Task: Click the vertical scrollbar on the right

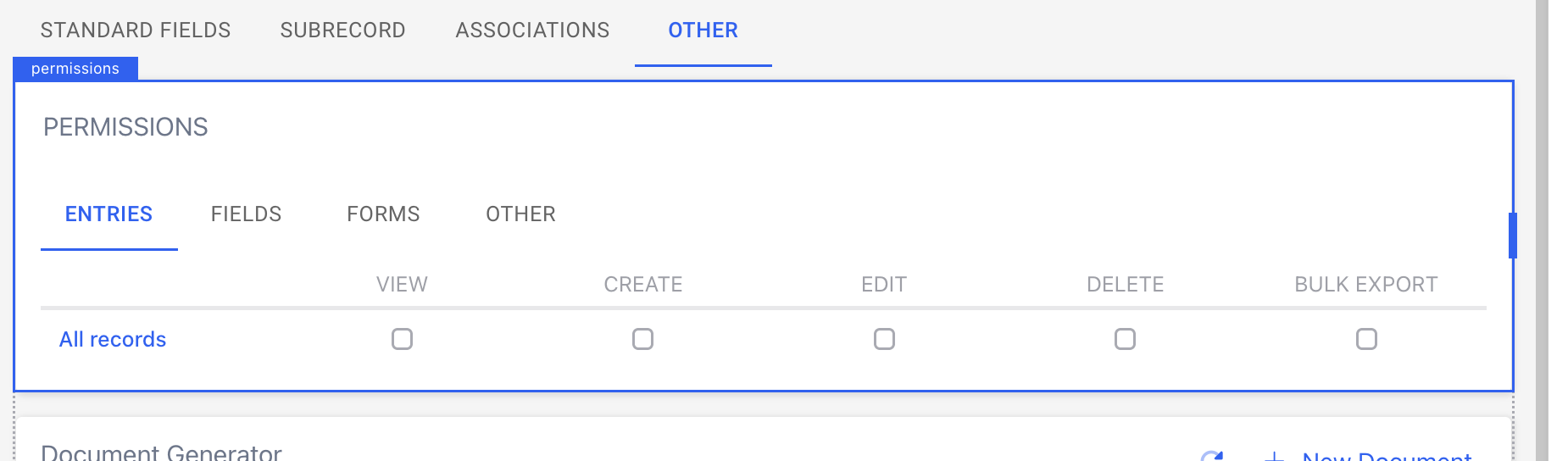Action: [x=1542, y=230]
